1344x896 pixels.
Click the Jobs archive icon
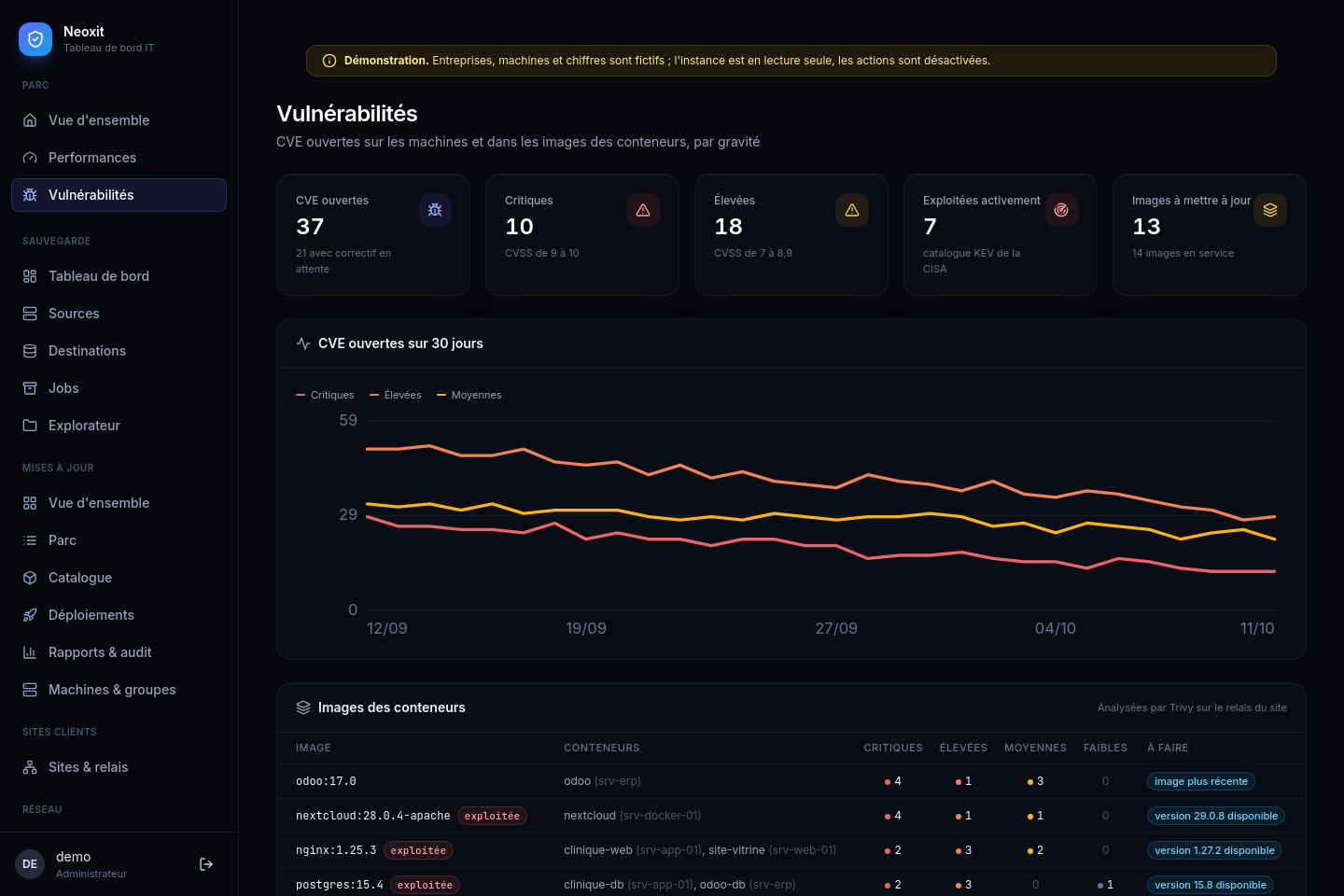(30, 388)
